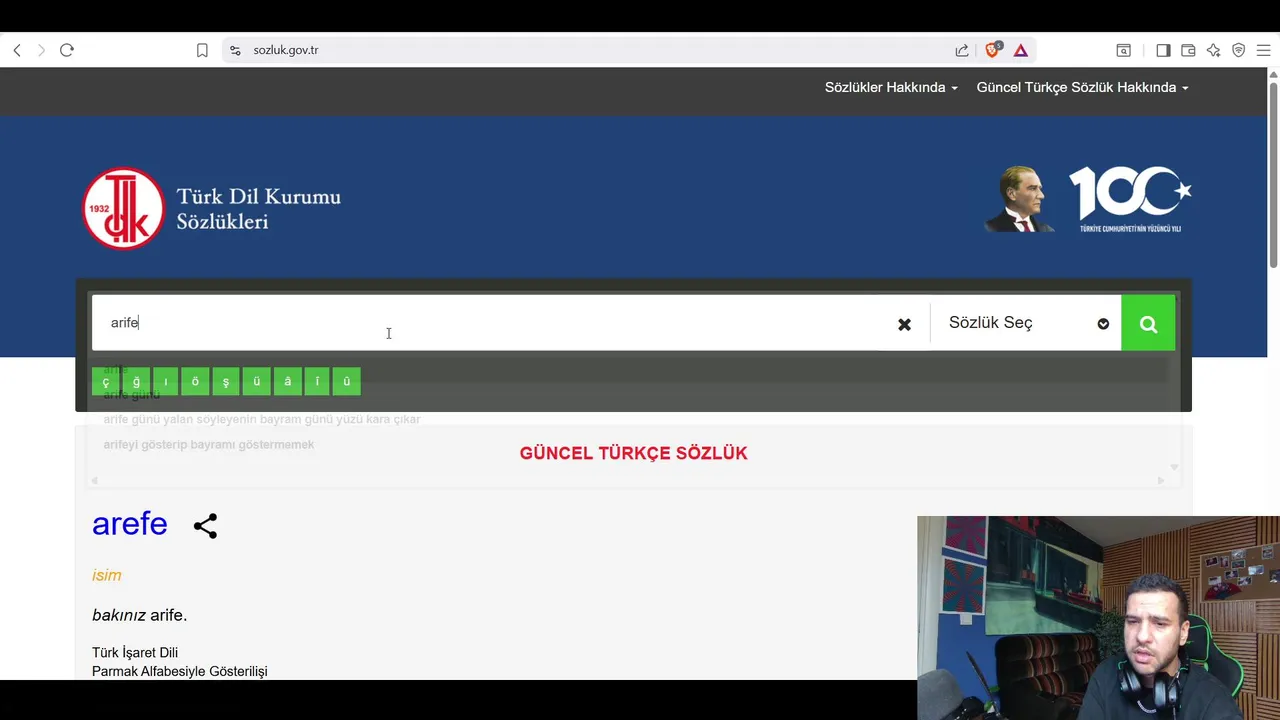Click Parmak Alfabesiyle Gösterilişi text
The image size is (1280, 720).
pyautogui.click(x=180, y=671)
